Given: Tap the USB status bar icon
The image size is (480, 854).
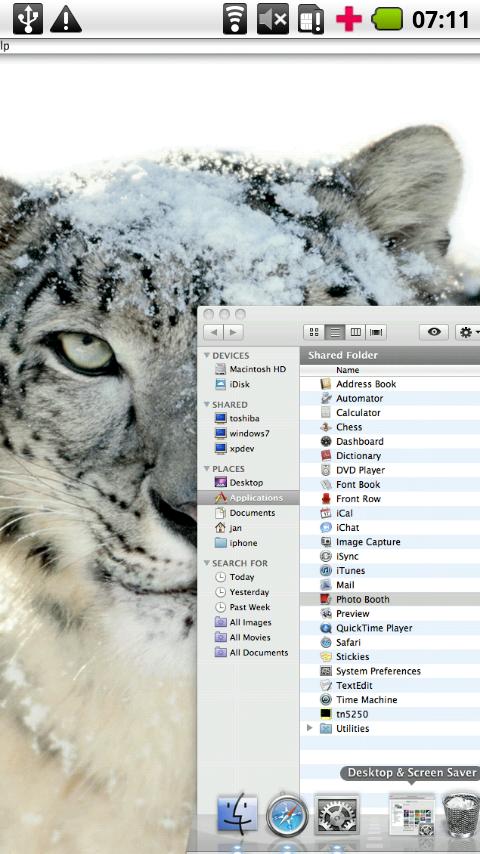Looking at the screenshot, I should (x=27, y=19).
